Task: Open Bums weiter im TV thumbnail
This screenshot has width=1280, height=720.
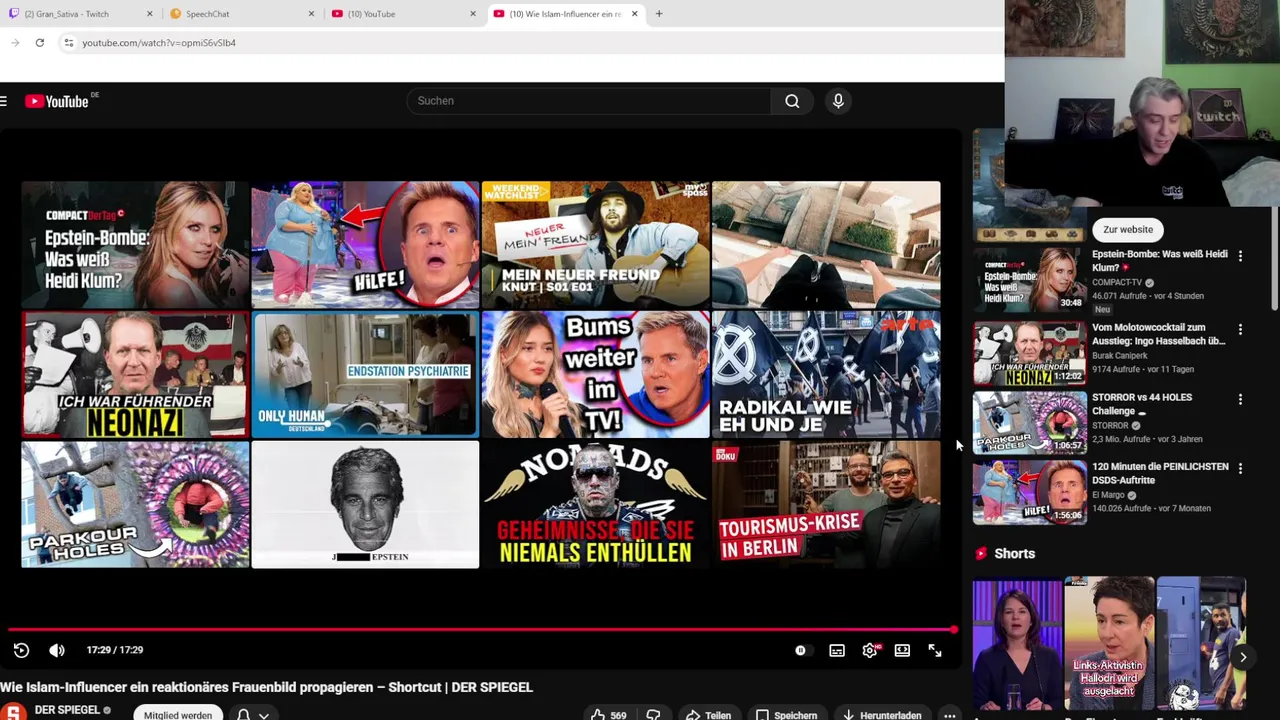Action: point(595,375)
